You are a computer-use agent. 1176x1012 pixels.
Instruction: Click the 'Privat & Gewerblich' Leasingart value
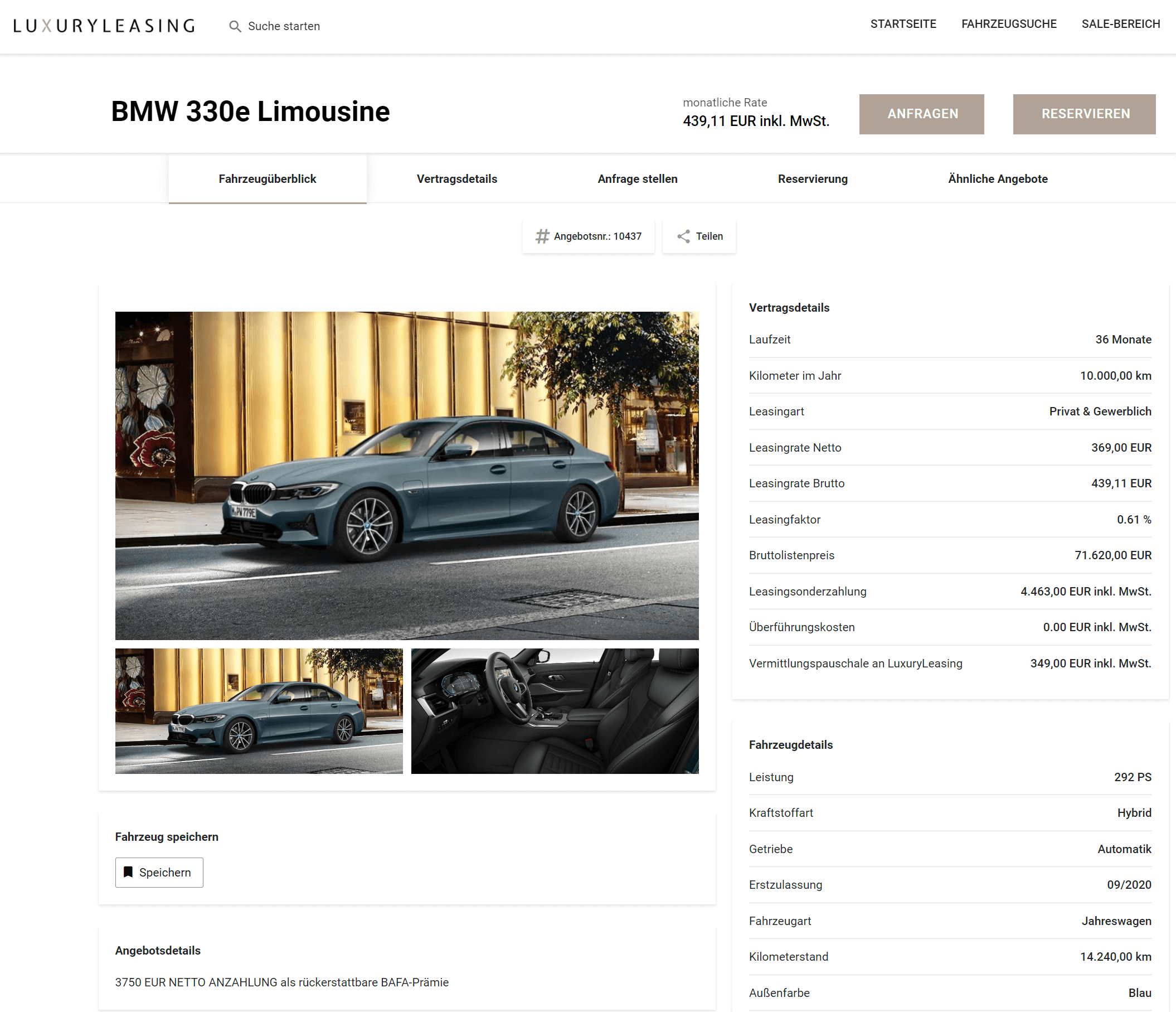[1100, 411]
